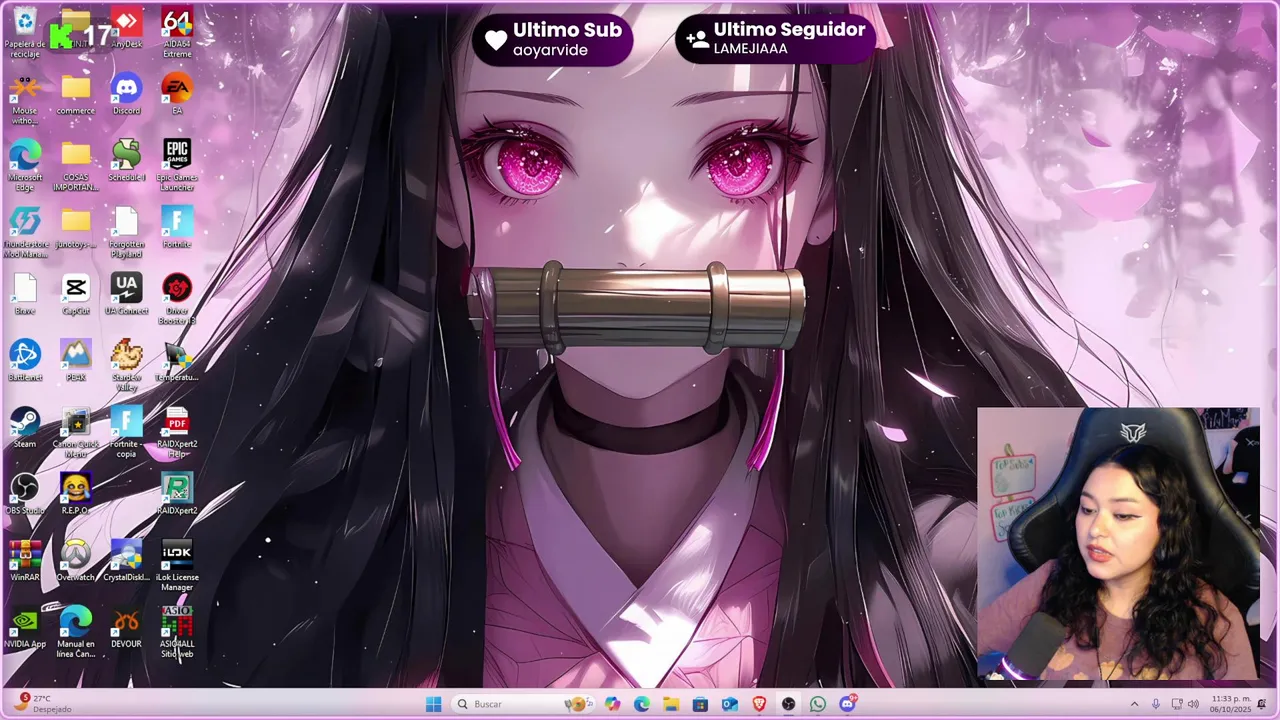1280x720 pixels.
Task: Open Outlook from the taskbar
Action: pos(730,704)
